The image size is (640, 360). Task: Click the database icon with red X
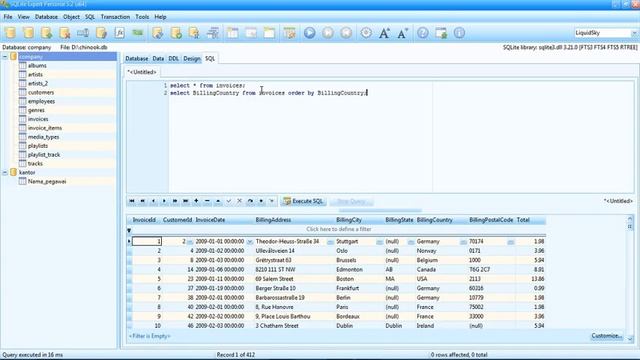(x=64, y=33)
